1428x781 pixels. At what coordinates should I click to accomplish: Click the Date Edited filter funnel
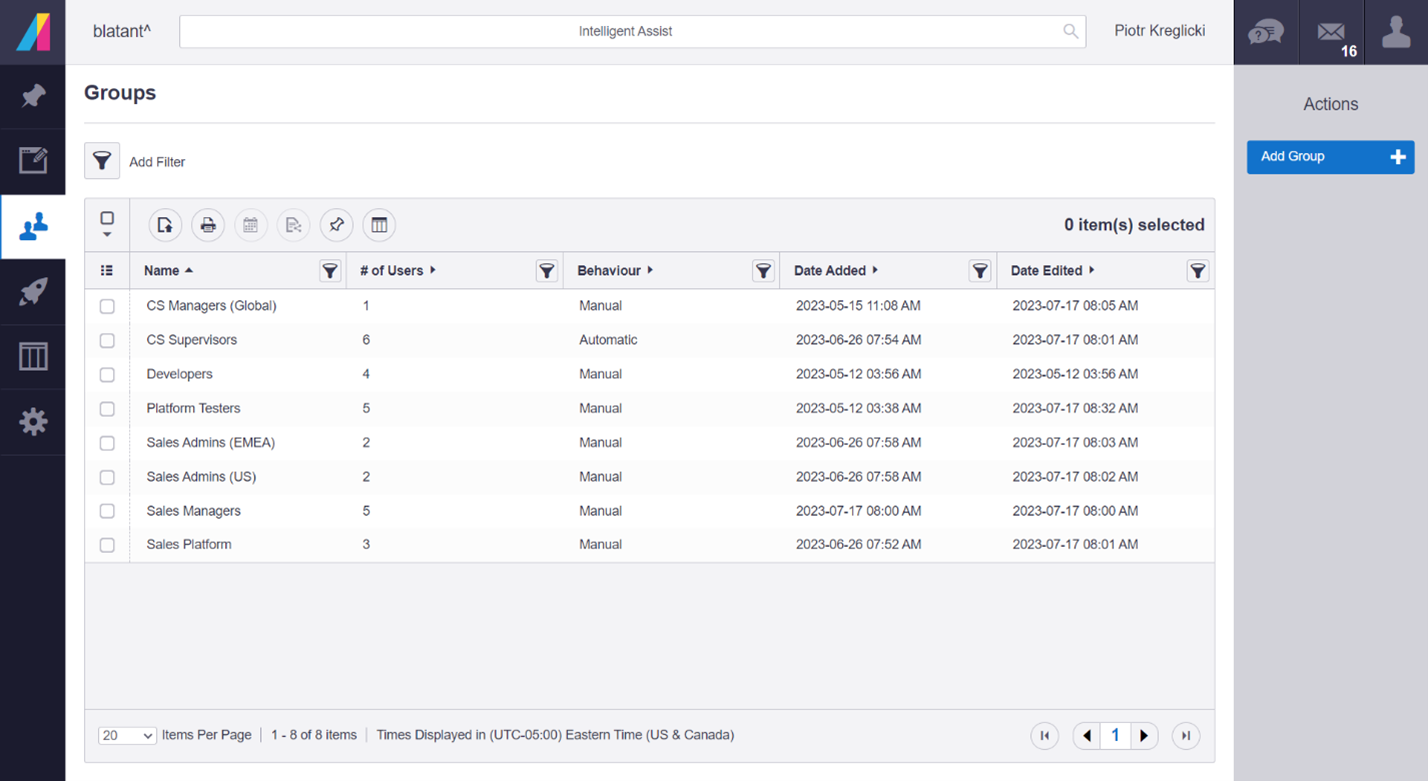point(1197,270)
